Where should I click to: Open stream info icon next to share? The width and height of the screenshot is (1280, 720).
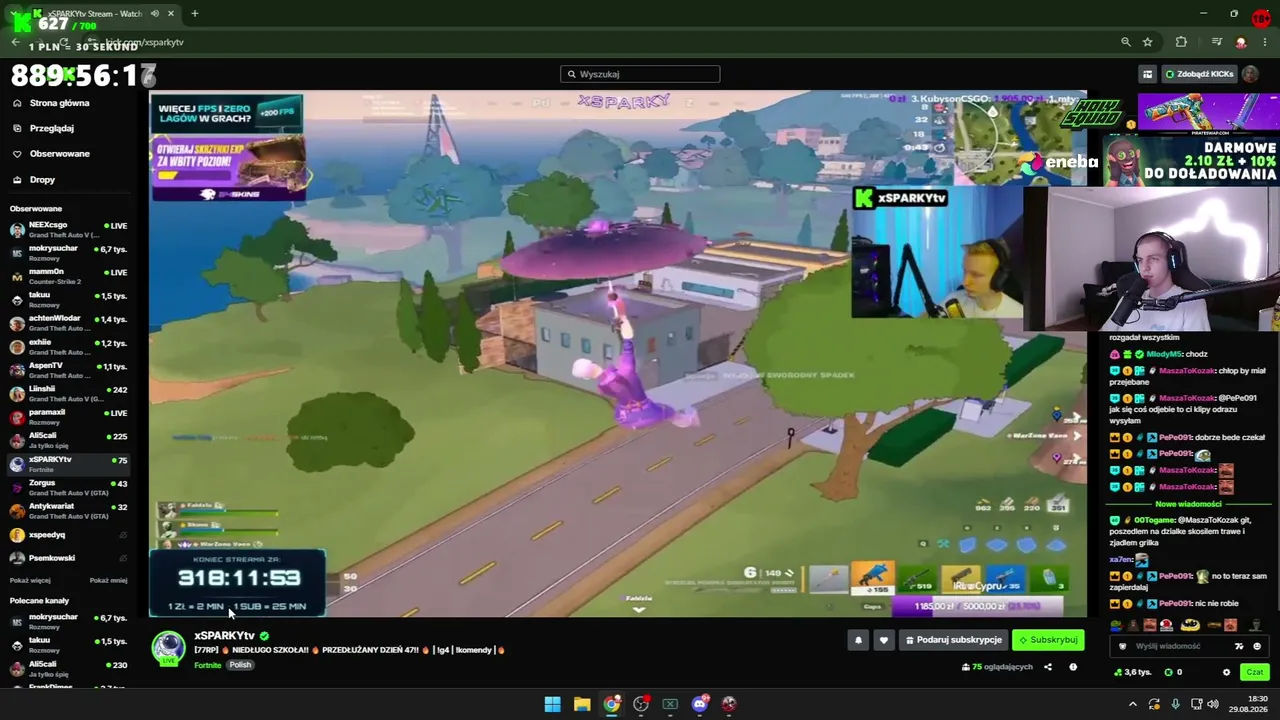1073,667
